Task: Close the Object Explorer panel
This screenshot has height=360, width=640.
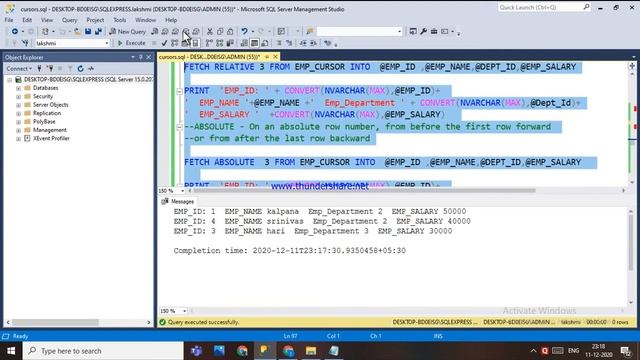Action: coord(149,57)
